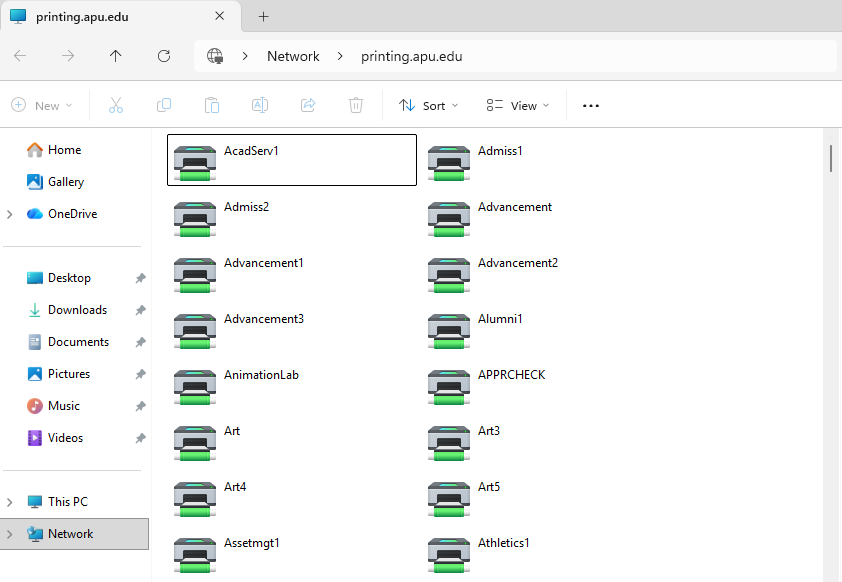The image size is (842, 582).
Task: Select the Admiss2 printer icon
Action: [x=195, y=219]
